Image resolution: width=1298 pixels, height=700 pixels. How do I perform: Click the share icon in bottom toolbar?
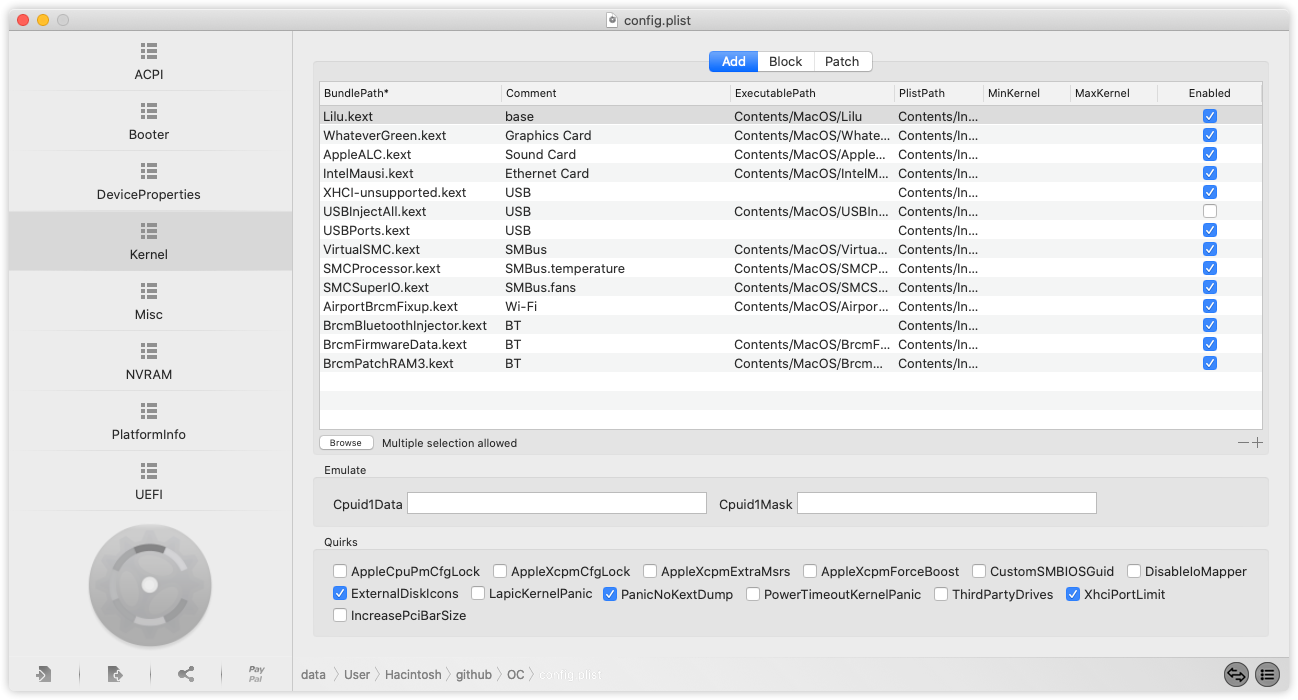point(186,674)
